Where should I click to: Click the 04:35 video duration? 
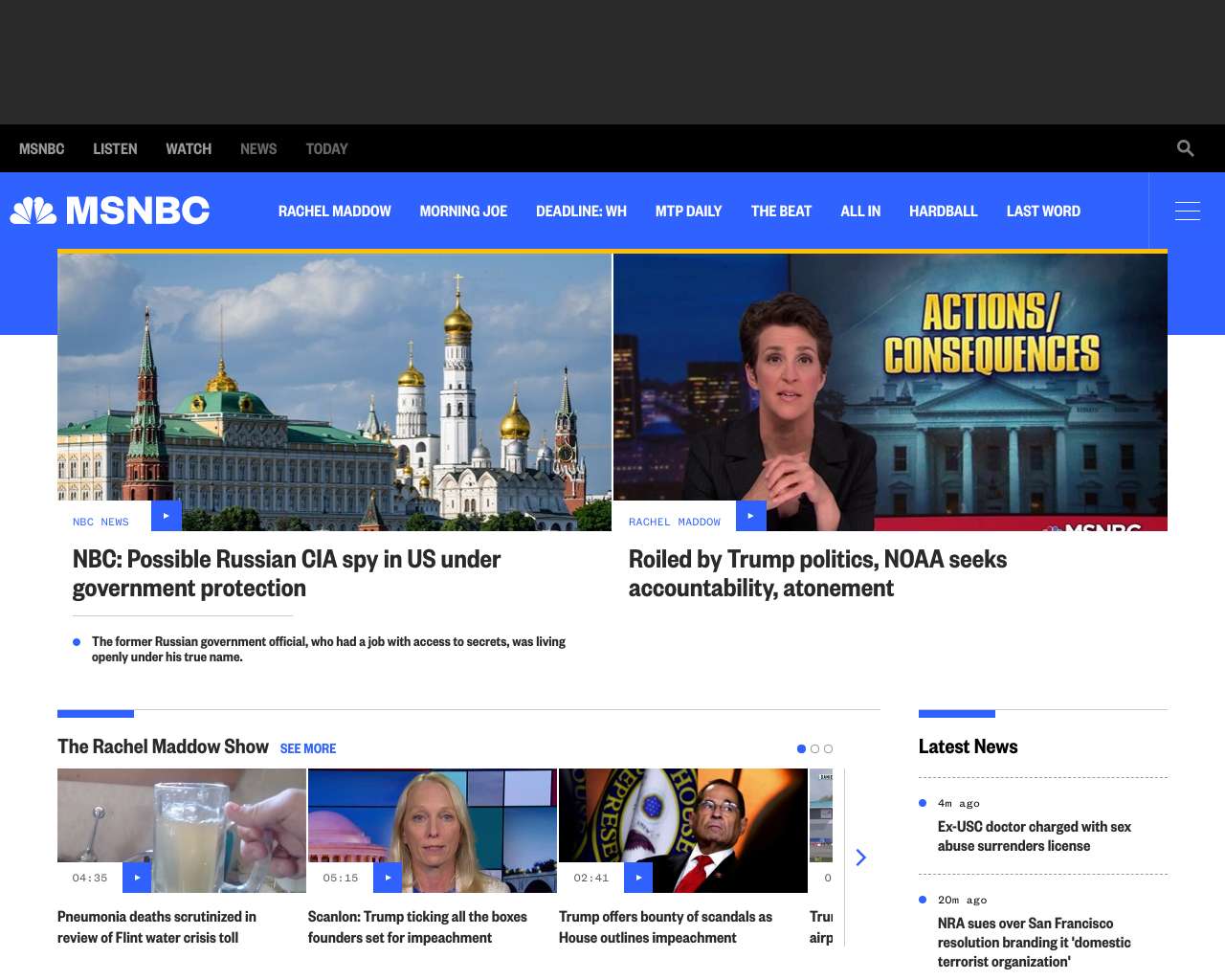[90, 878]
